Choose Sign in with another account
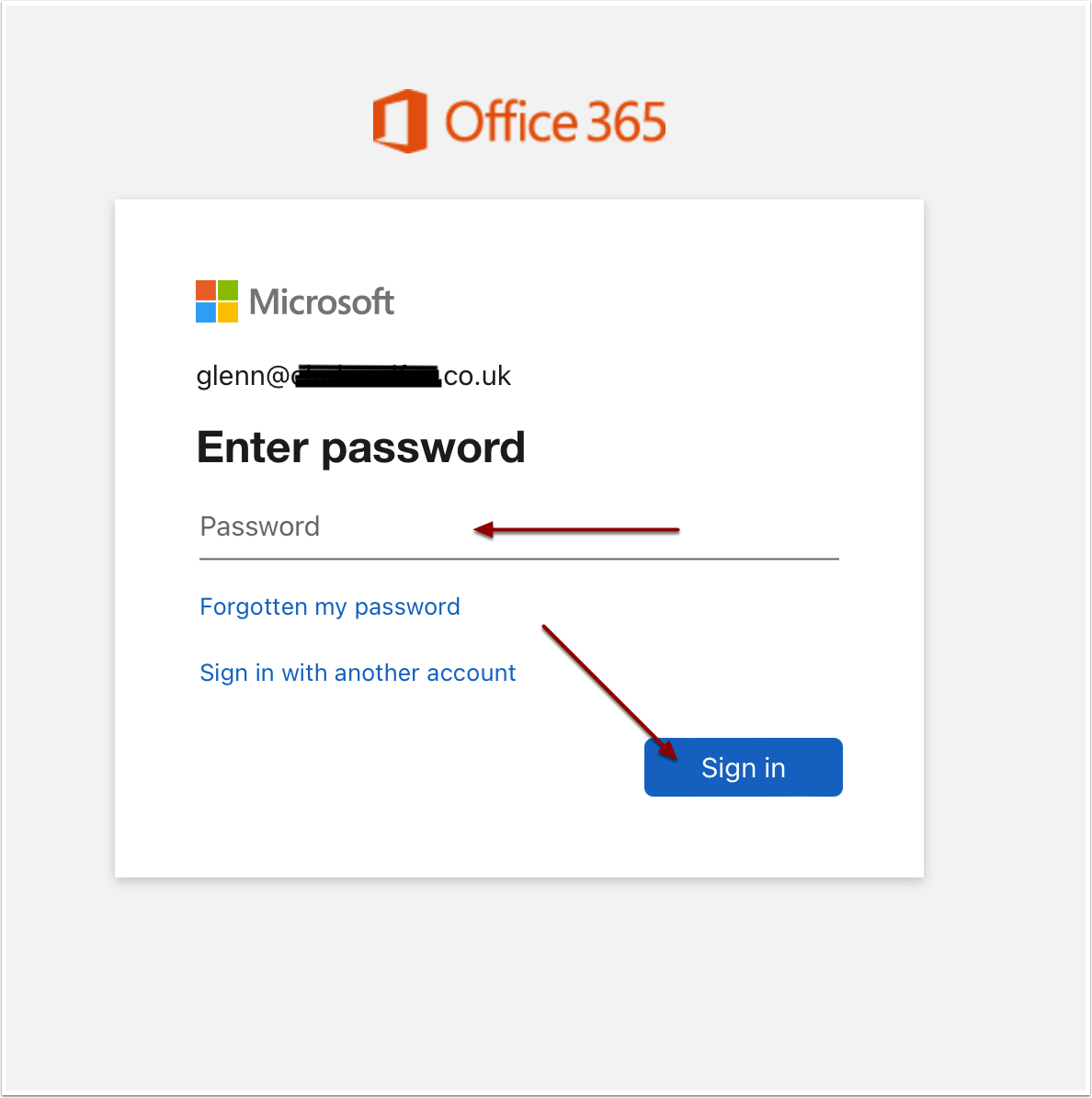The width and height of the screenshot is (1092, 1098). (x=358, y=673)
